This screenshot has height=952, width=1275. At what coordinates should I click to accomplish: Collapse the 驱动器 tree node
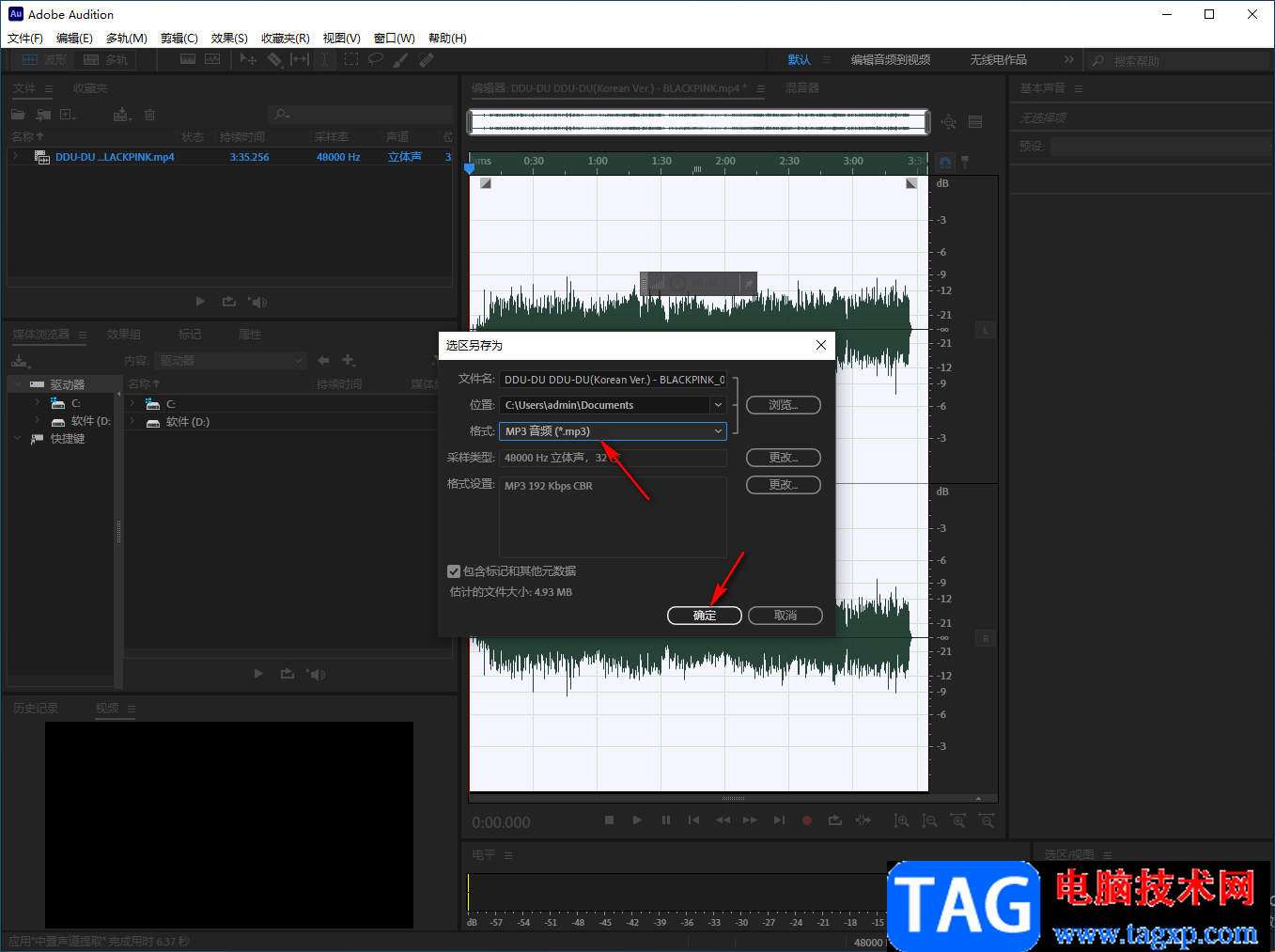pos(17,384)
